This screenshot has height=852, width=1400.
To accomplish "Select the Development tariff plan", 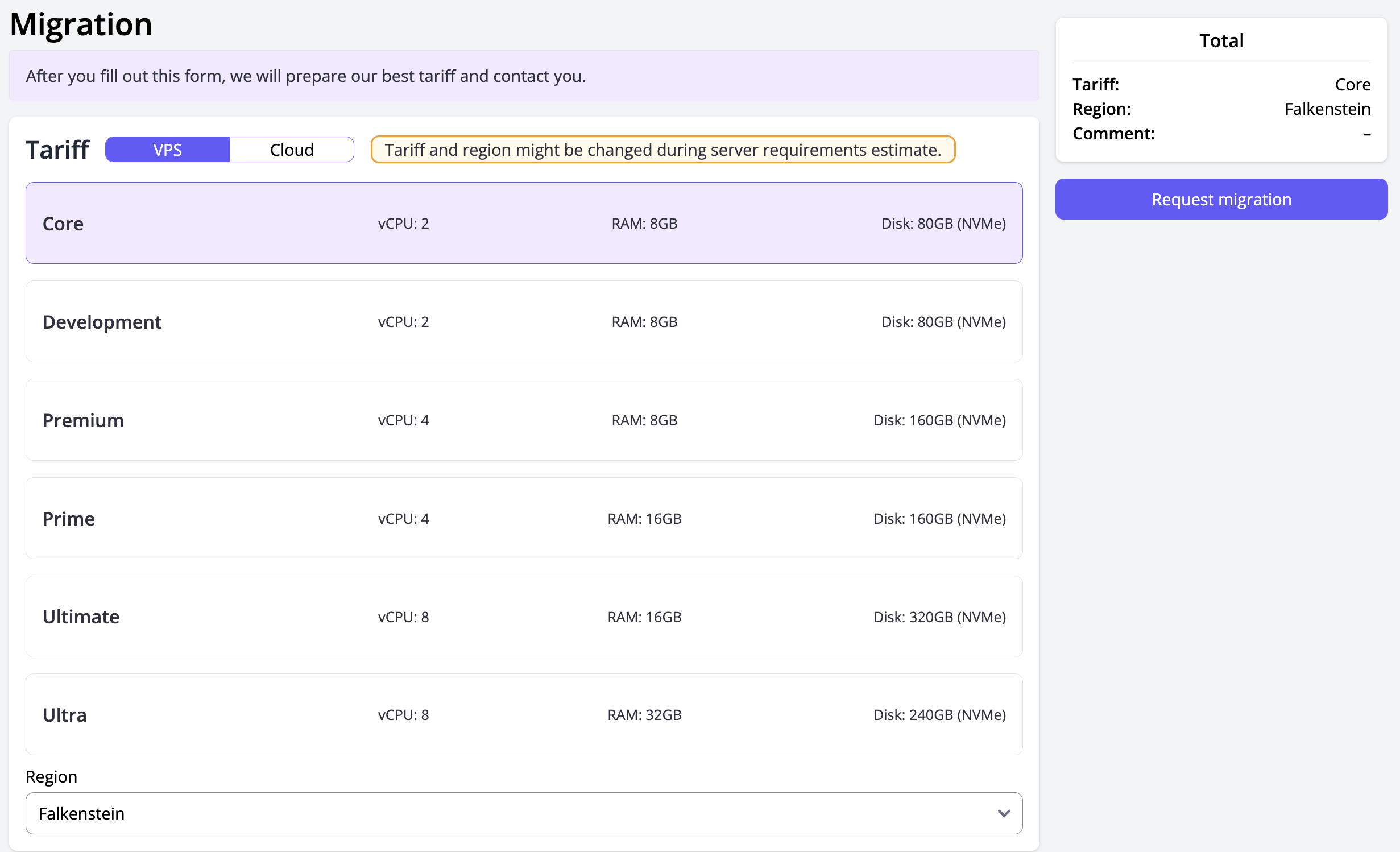I will [x=524, y=321].
